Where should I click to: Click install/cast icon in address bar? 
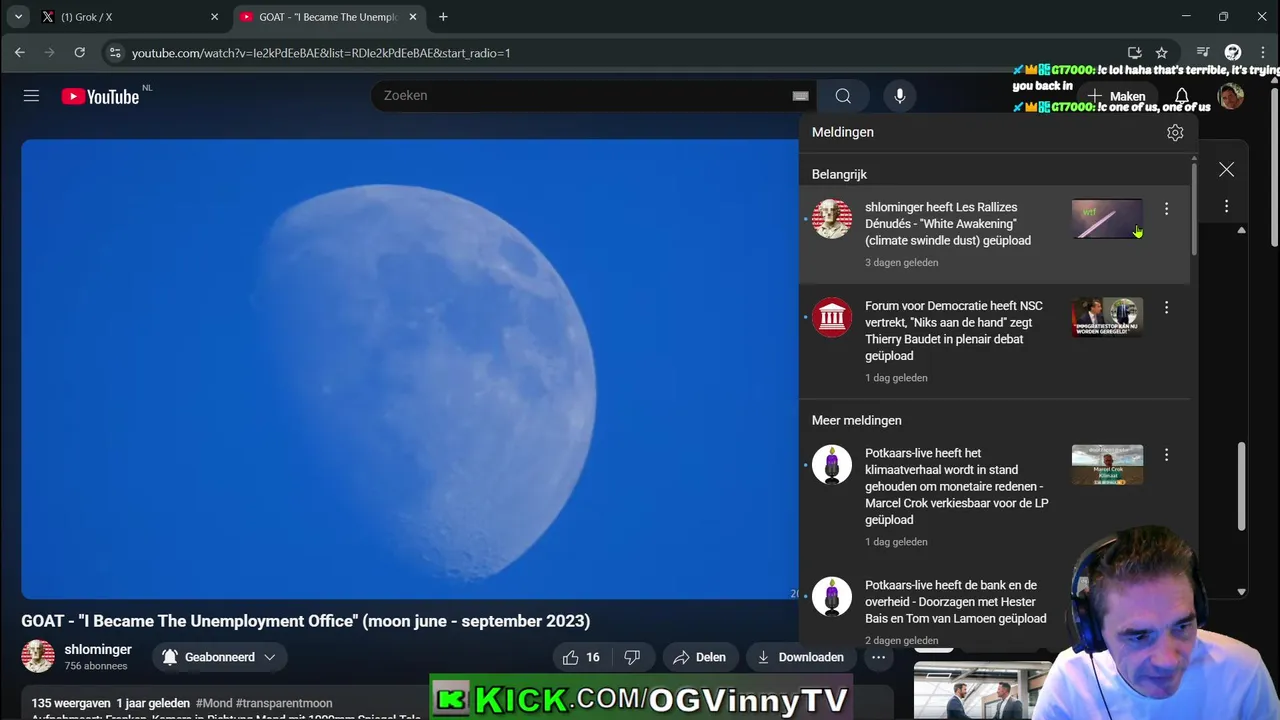click(1134, 52)
